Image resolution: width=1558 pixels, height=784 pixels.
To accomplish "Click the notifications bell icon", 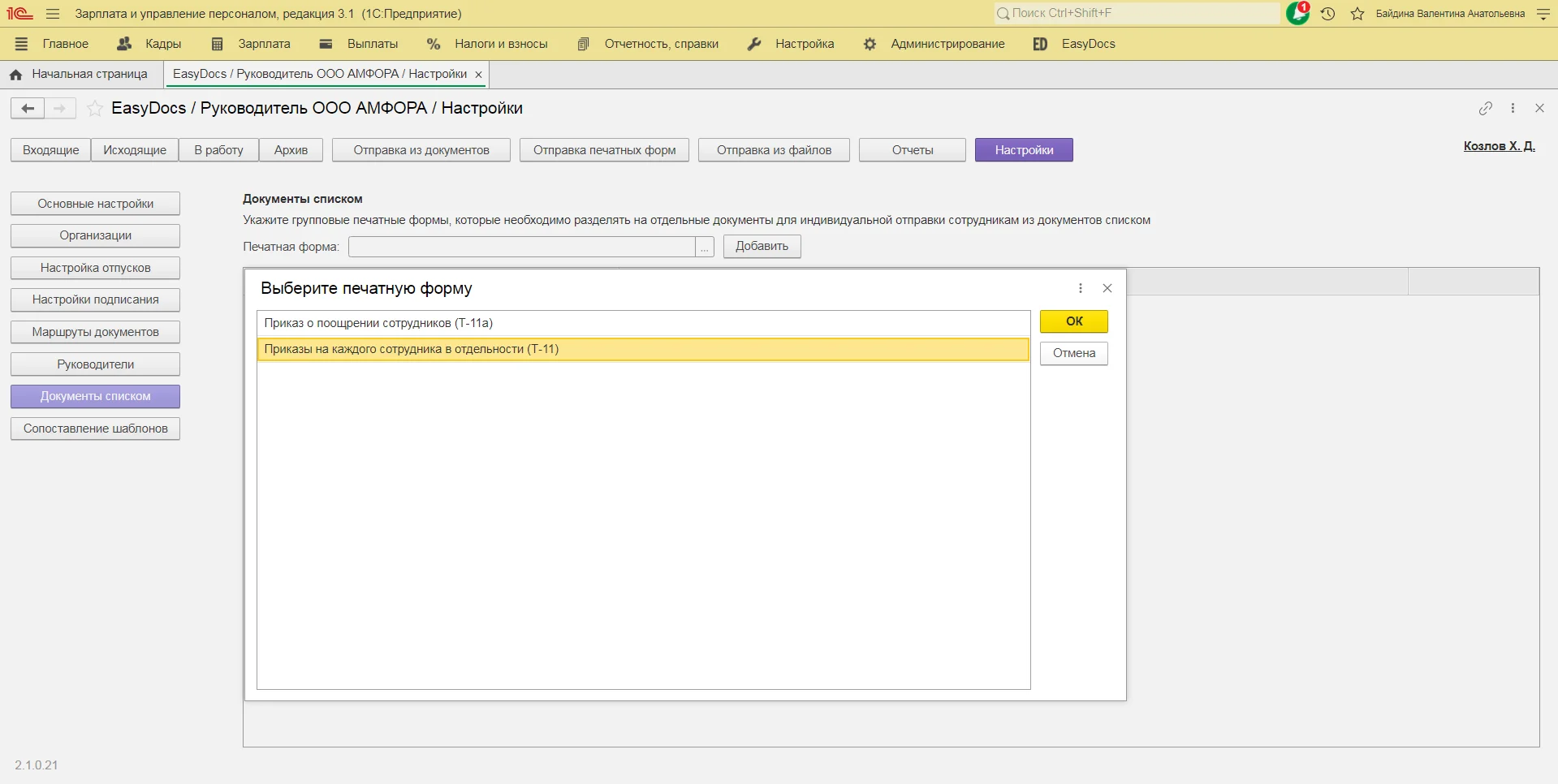I will pyautogui.click(x=1297, y=14).
